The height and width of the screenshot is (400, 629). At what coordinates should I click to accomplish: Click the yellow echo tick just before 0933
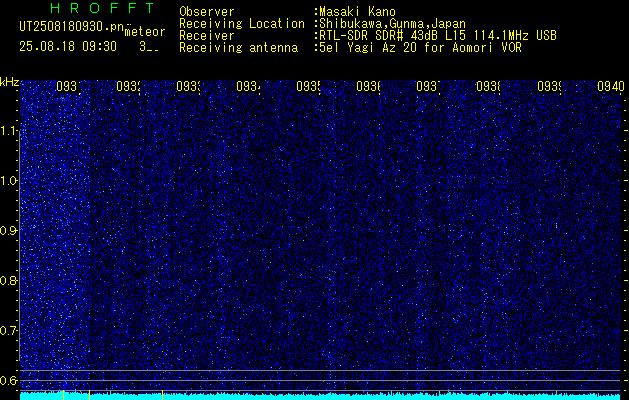[x=162, y=395]
